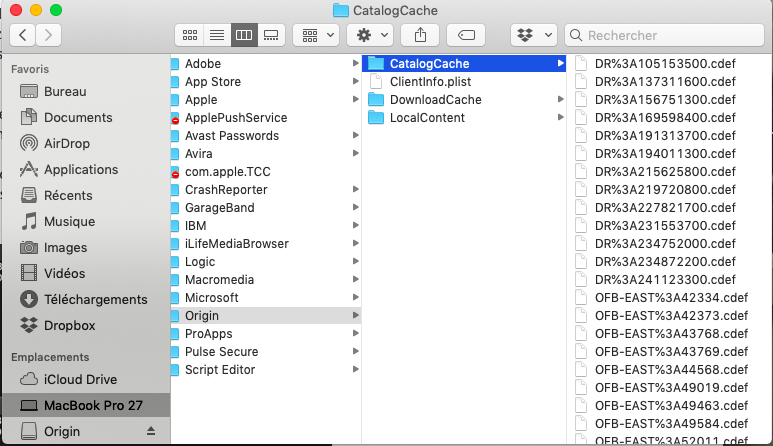
Task: Open the action gear menu
Action: click(x=369, y=35)
